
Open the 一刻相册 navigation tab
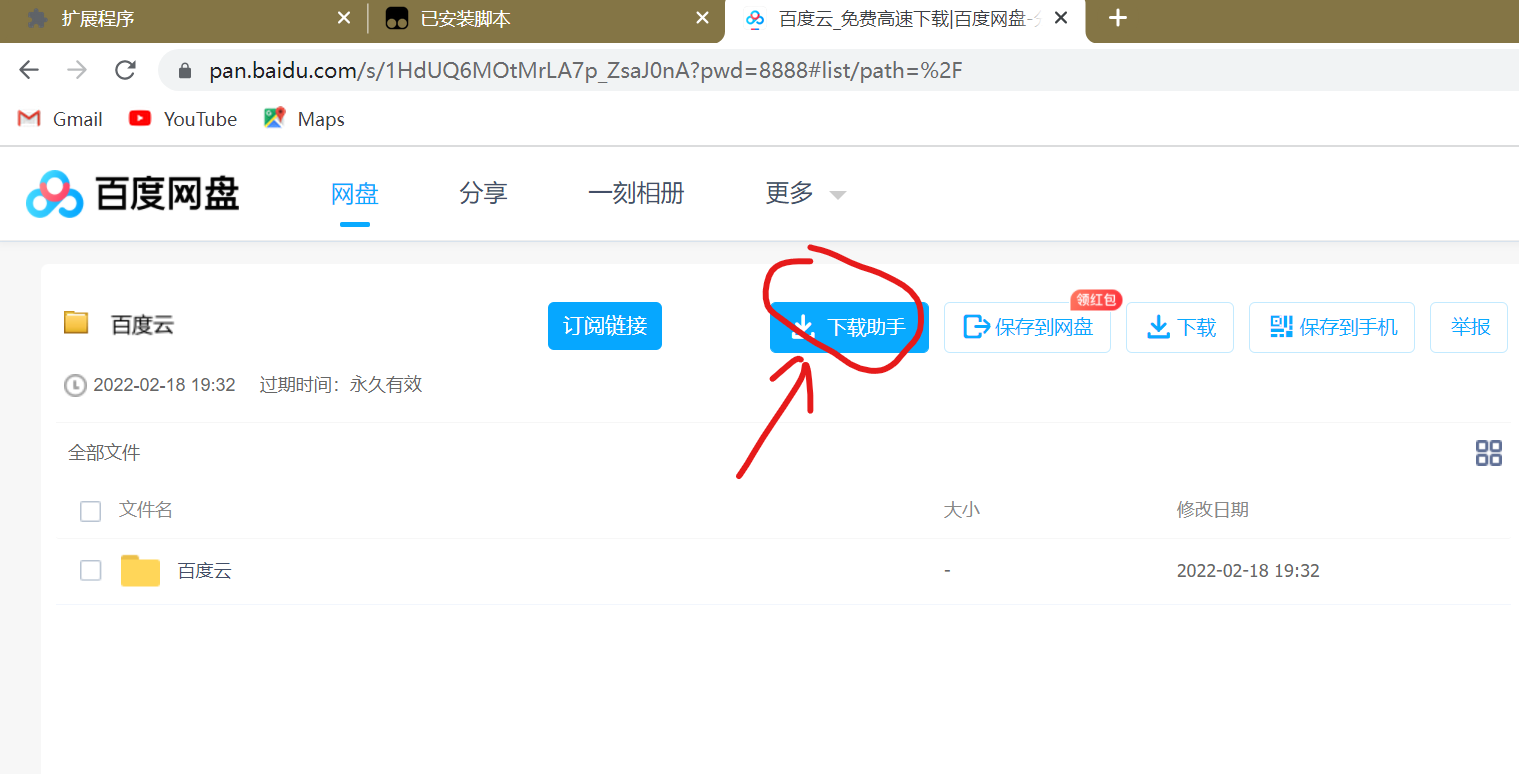tap(636, 193)
